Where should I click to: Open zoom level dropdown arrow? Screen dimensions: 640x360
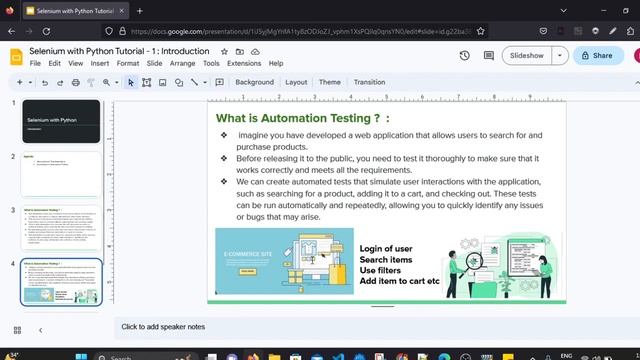click(x=117, y=82)
